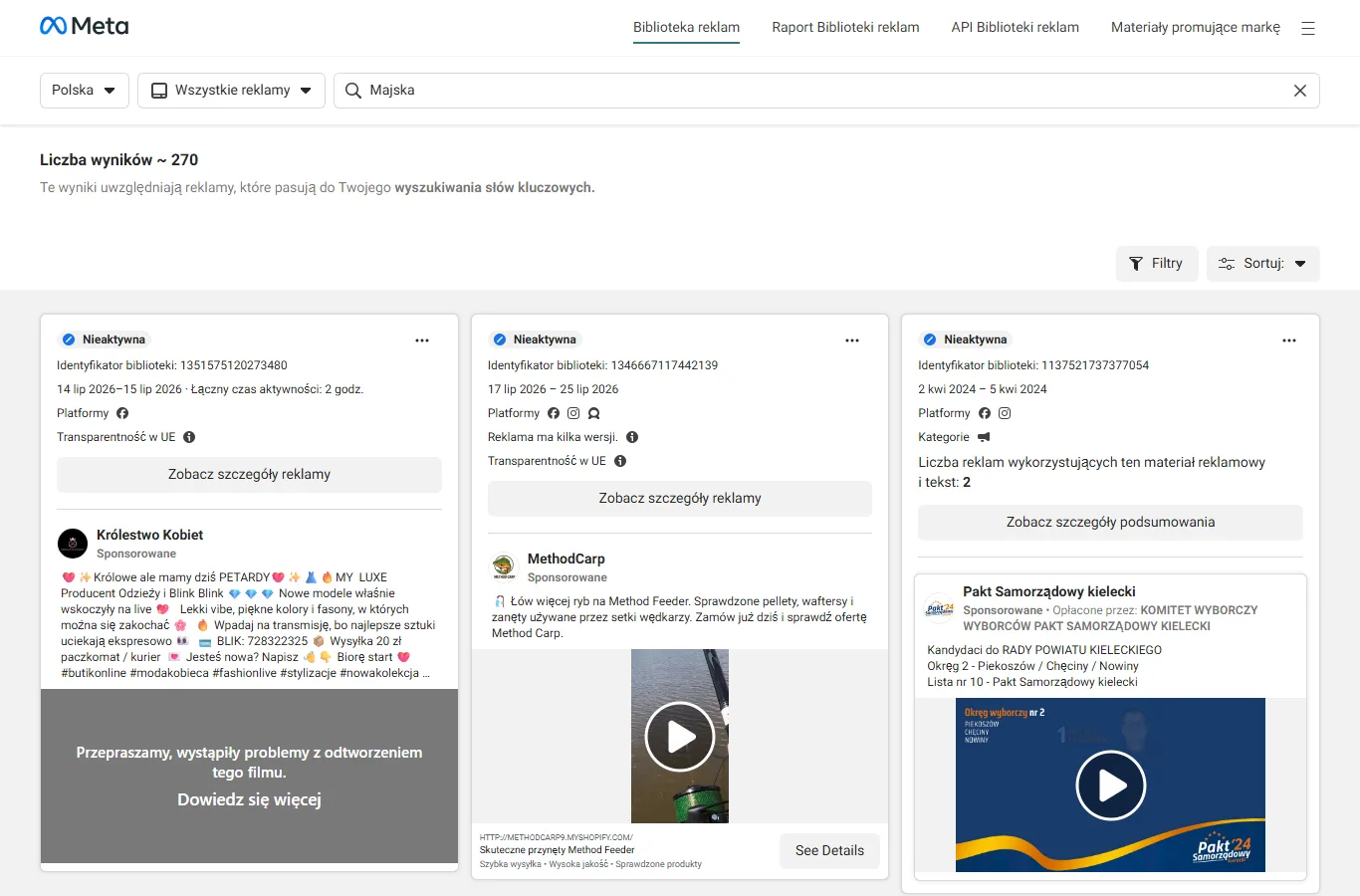The height and width of the screenshot is (896, 1360).
Task: Click the methodcarp9.myshopify.com URL text
Action: pyautogui.click(x=556, y=837)
